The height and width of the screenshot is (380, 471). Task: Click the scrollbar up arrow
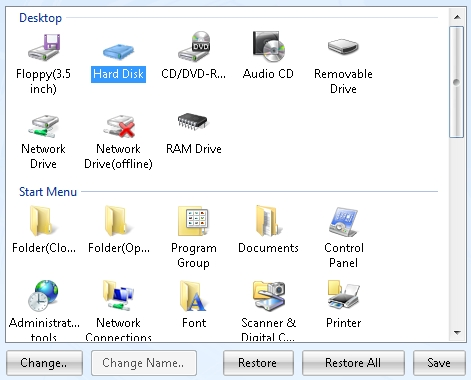(457, 17)
